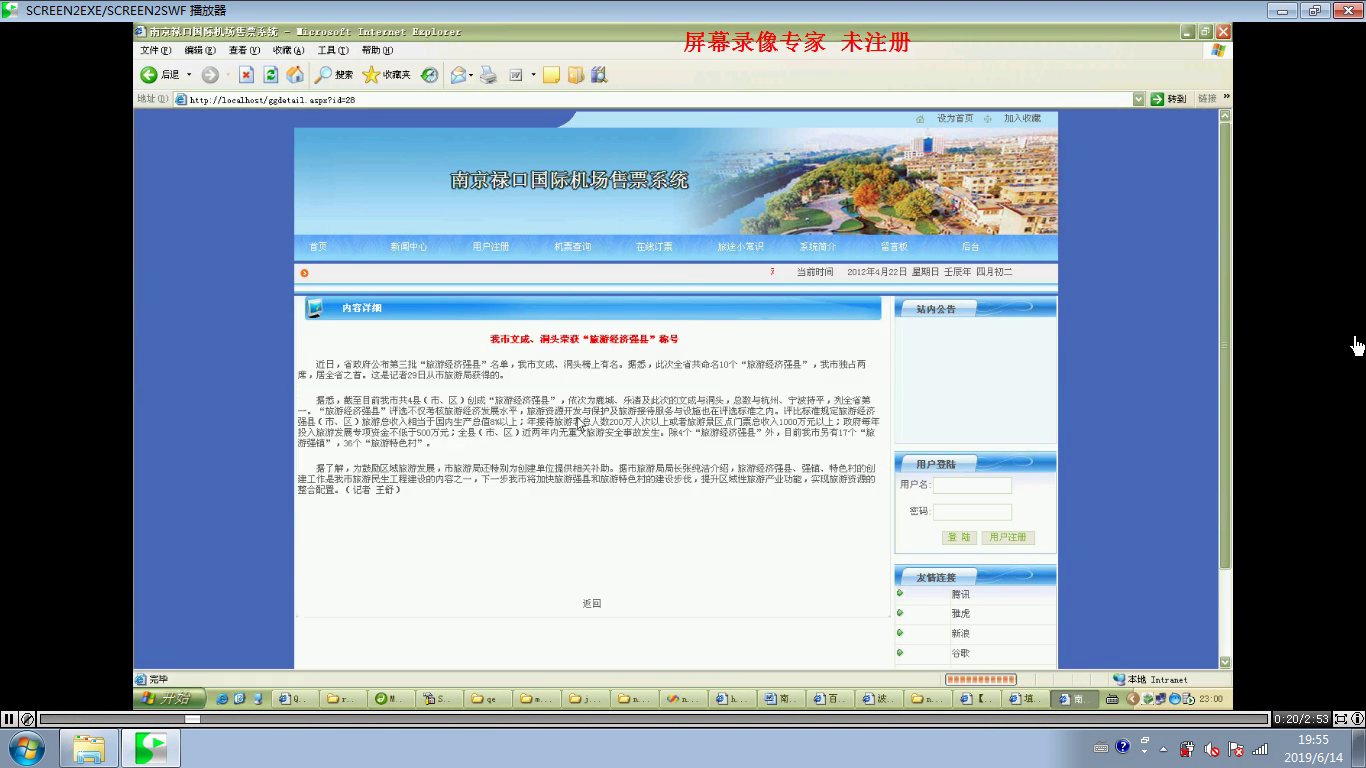Open 机票查询 navigation item
Screen dimensions: 1366x768
572,247
